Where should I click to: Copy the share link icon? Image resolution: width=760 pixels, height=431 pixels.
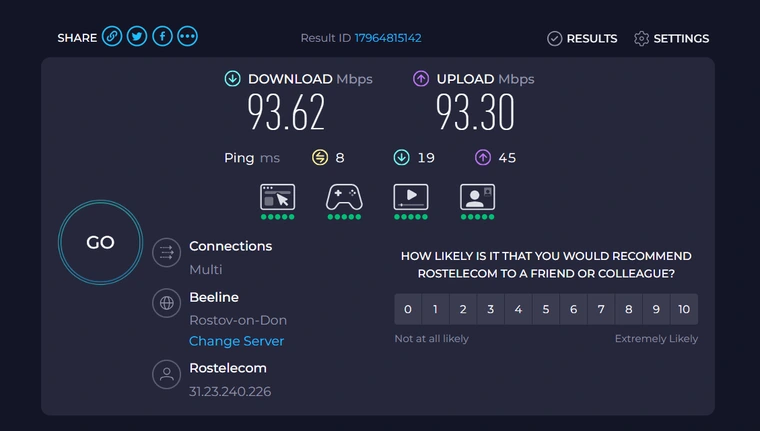click(112, 37)
